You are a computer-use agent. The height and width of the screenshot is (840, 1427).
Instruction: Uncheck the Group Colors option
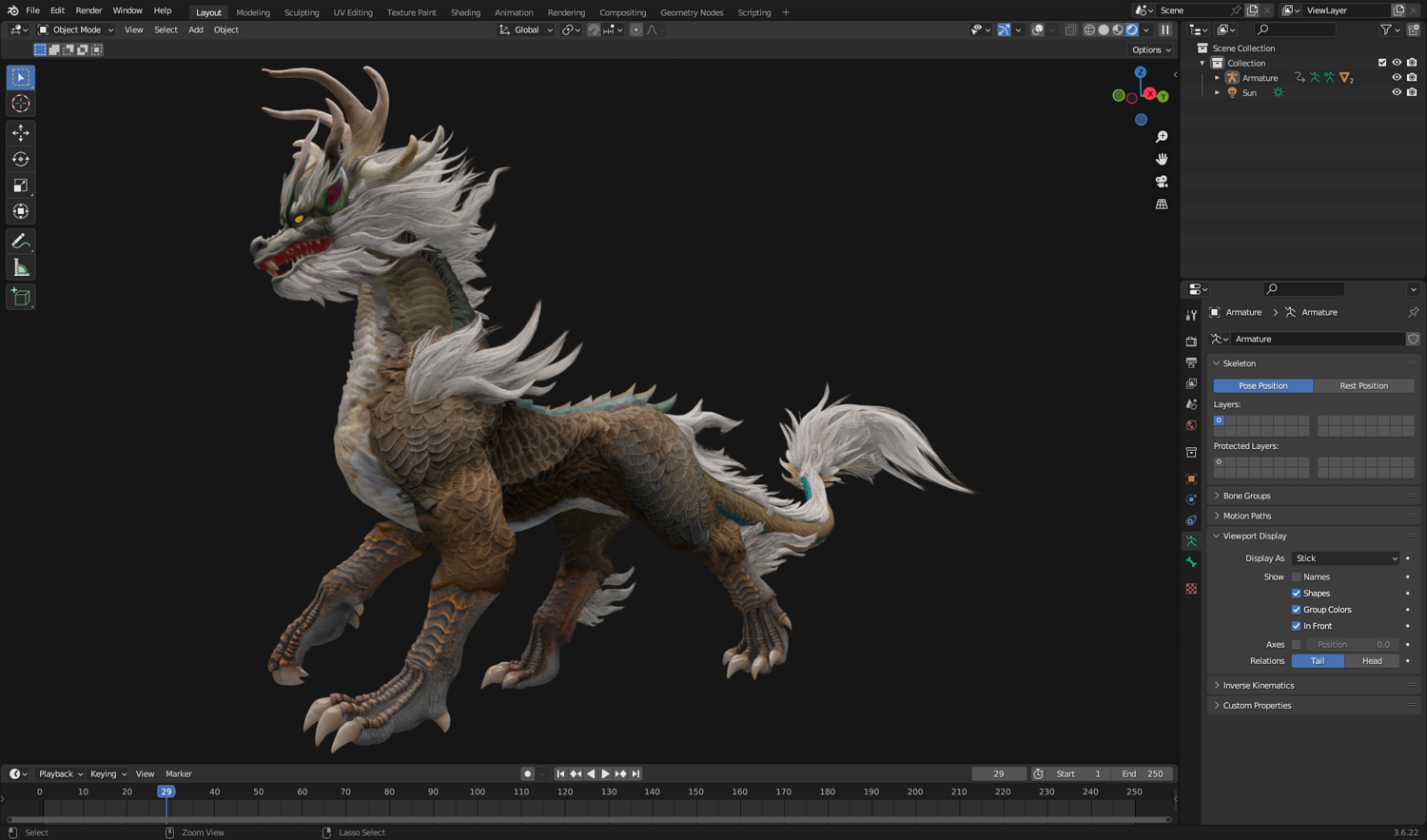click(x=1296, y=610)
